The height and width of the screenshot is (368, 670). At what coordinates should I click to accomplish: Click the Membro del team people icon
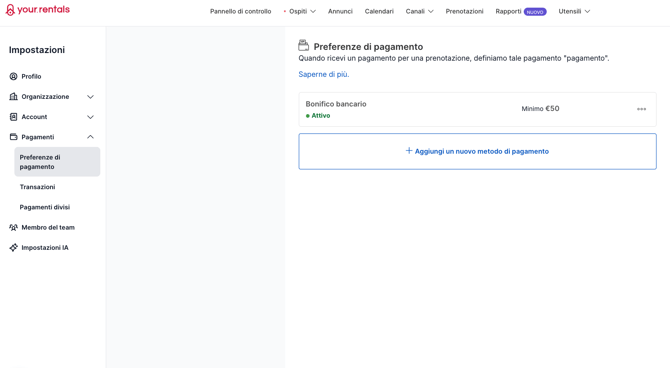pyautogui.click(x=13, y=227)
